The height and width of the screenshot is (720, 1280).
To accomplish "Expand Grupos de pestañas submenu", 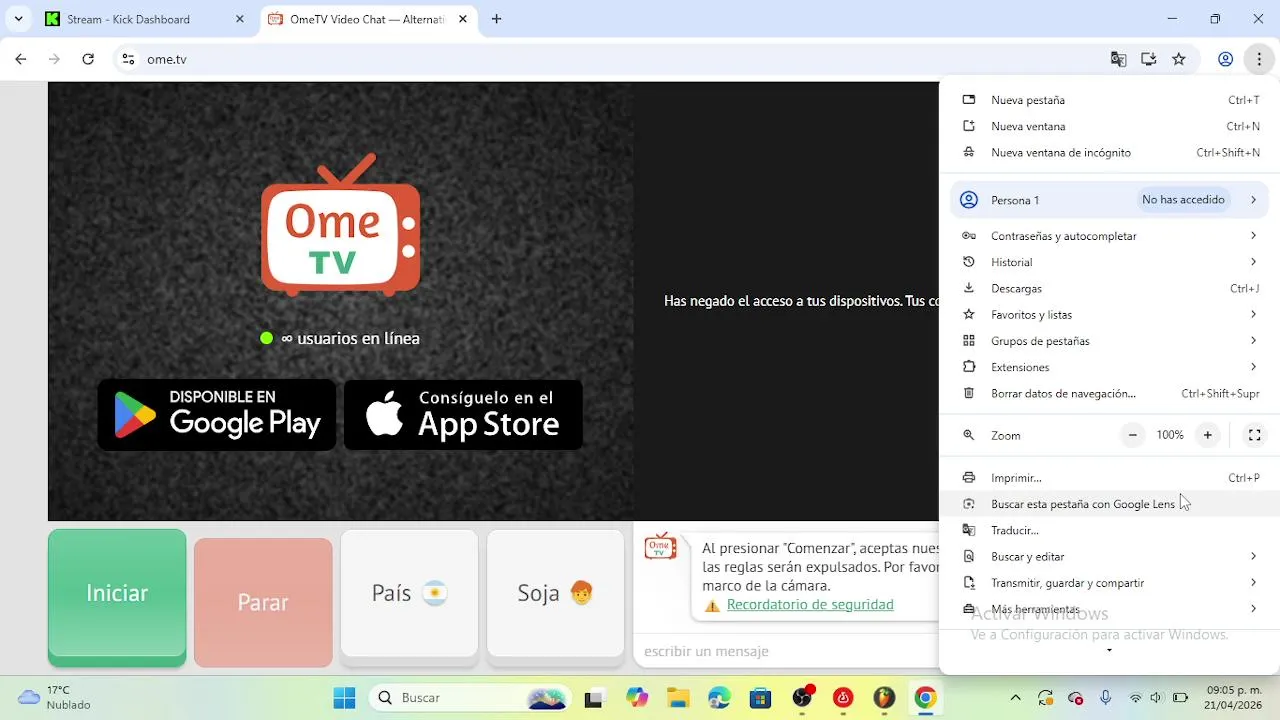I will 1110,341.
